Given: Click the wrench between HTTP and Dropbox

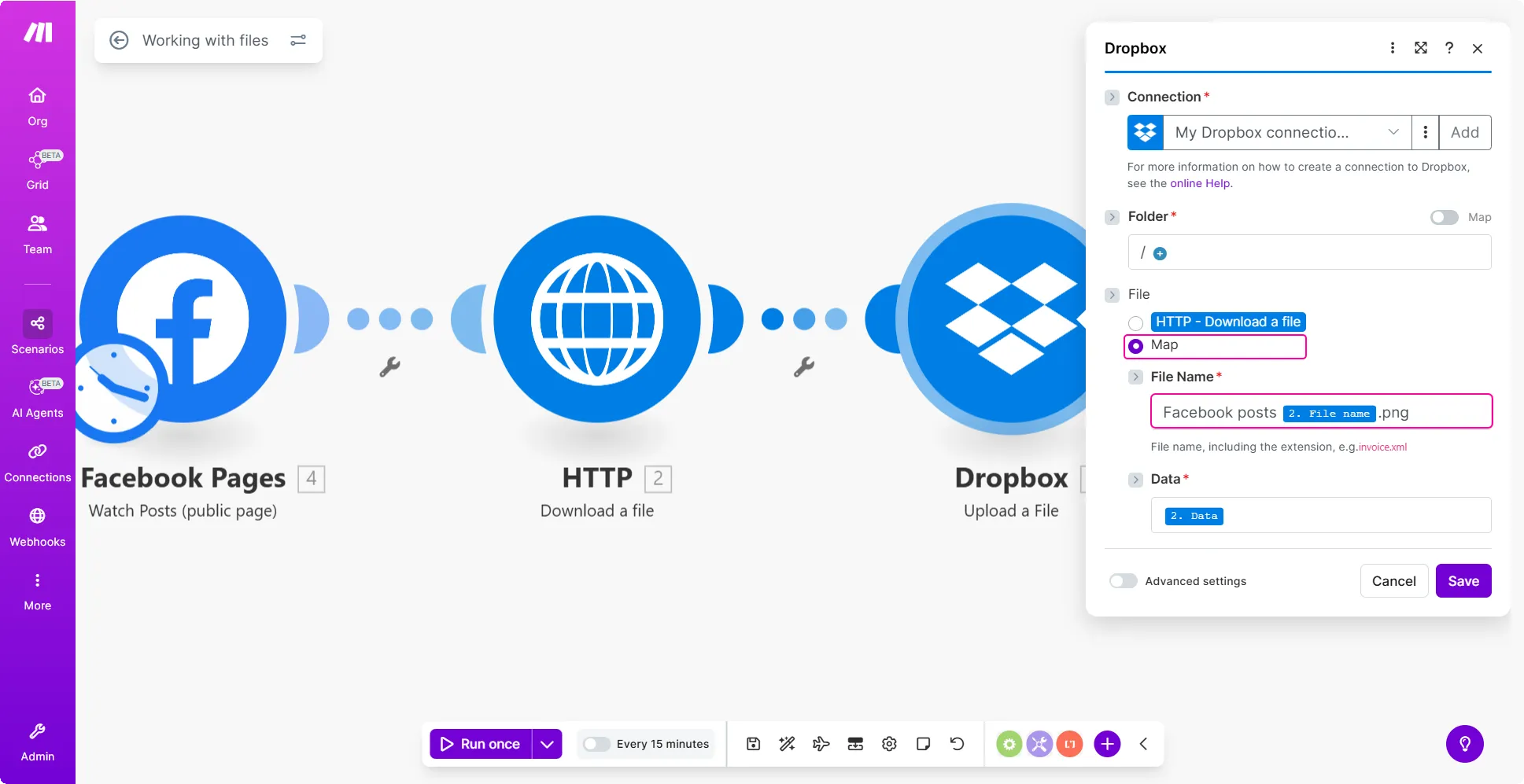Looking at the screenshot, I should (x=803, y=366).
